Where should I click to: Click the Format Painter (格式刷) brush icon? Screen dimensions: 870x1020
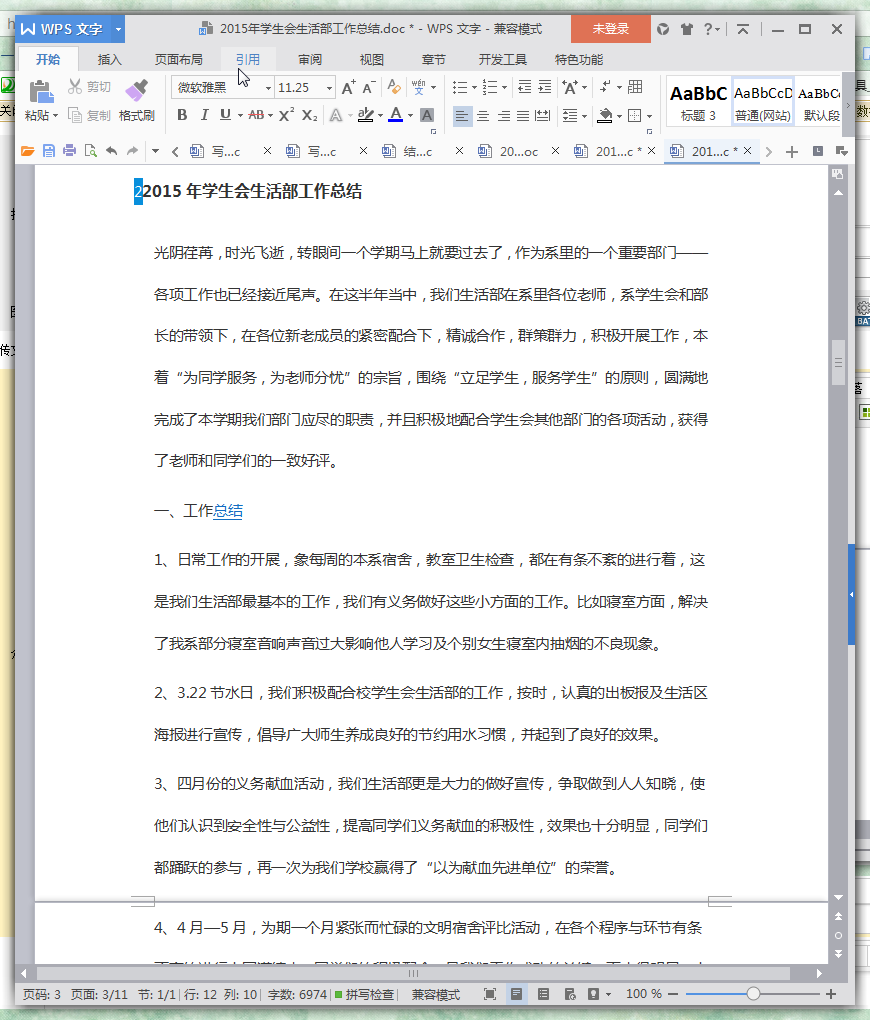point(137,90)
